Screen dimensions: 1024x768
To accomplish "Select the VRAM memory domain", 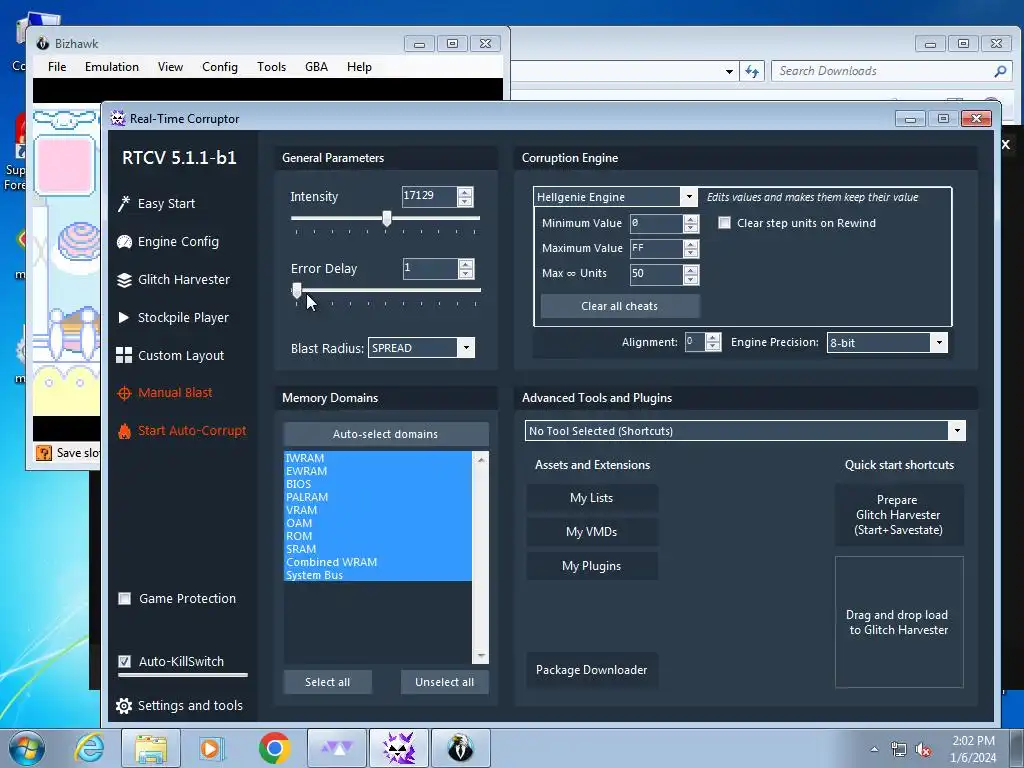I will tap(377, 510).
